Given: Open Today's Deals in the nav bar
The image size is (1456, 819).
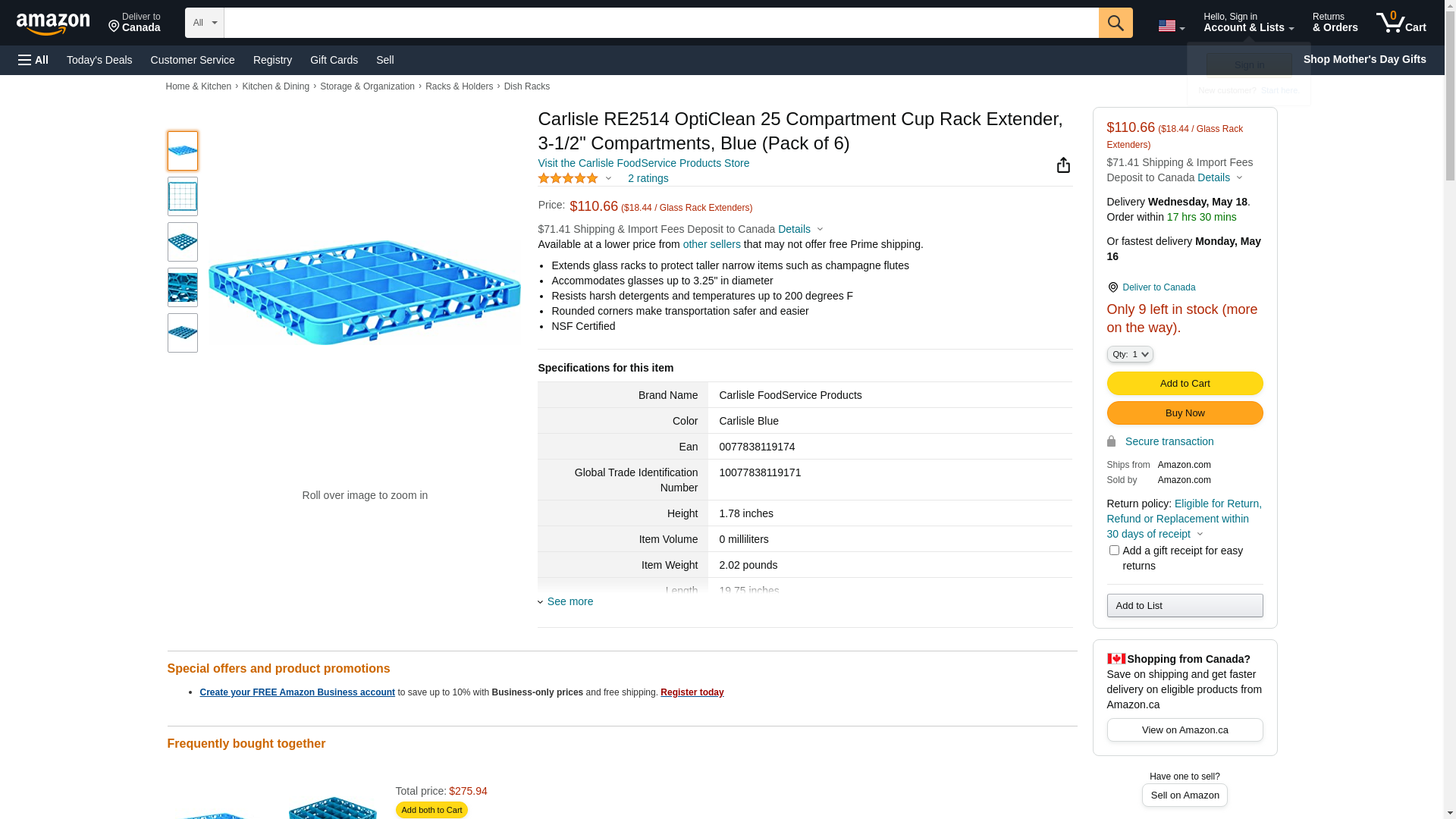Looking at the screenshot, I should pyautogui.click(x=99, y=60).
